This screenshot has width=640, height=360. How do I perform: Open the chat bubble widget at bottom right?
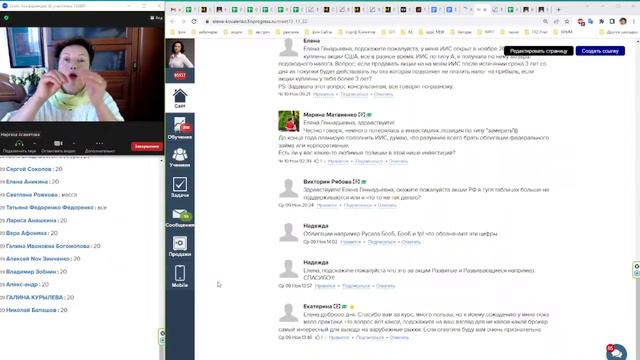click(617, 352)
